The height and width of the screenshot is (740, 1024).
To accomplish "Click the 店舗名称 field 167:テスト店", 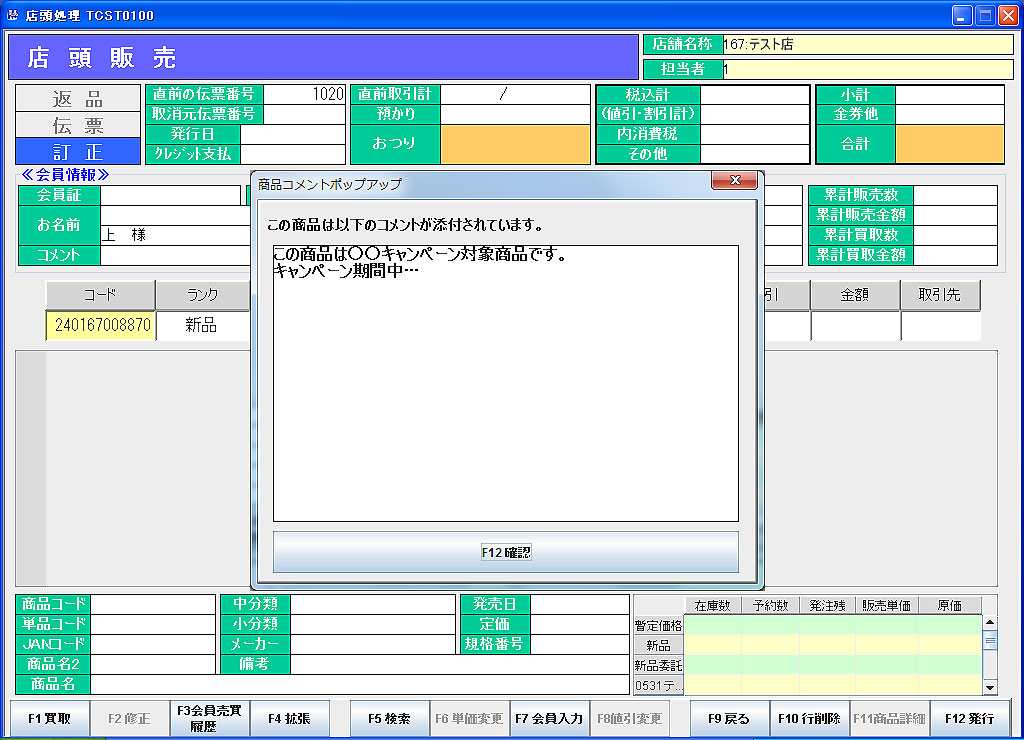I will pos(868,44).
